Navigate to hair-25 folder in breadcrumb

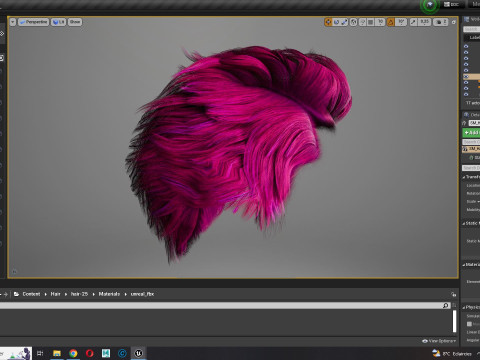click(79, 294)
